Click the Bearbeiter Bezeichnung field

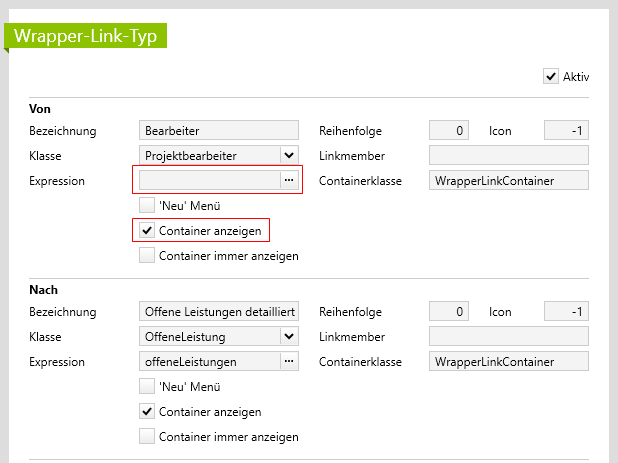coord(218,130)
